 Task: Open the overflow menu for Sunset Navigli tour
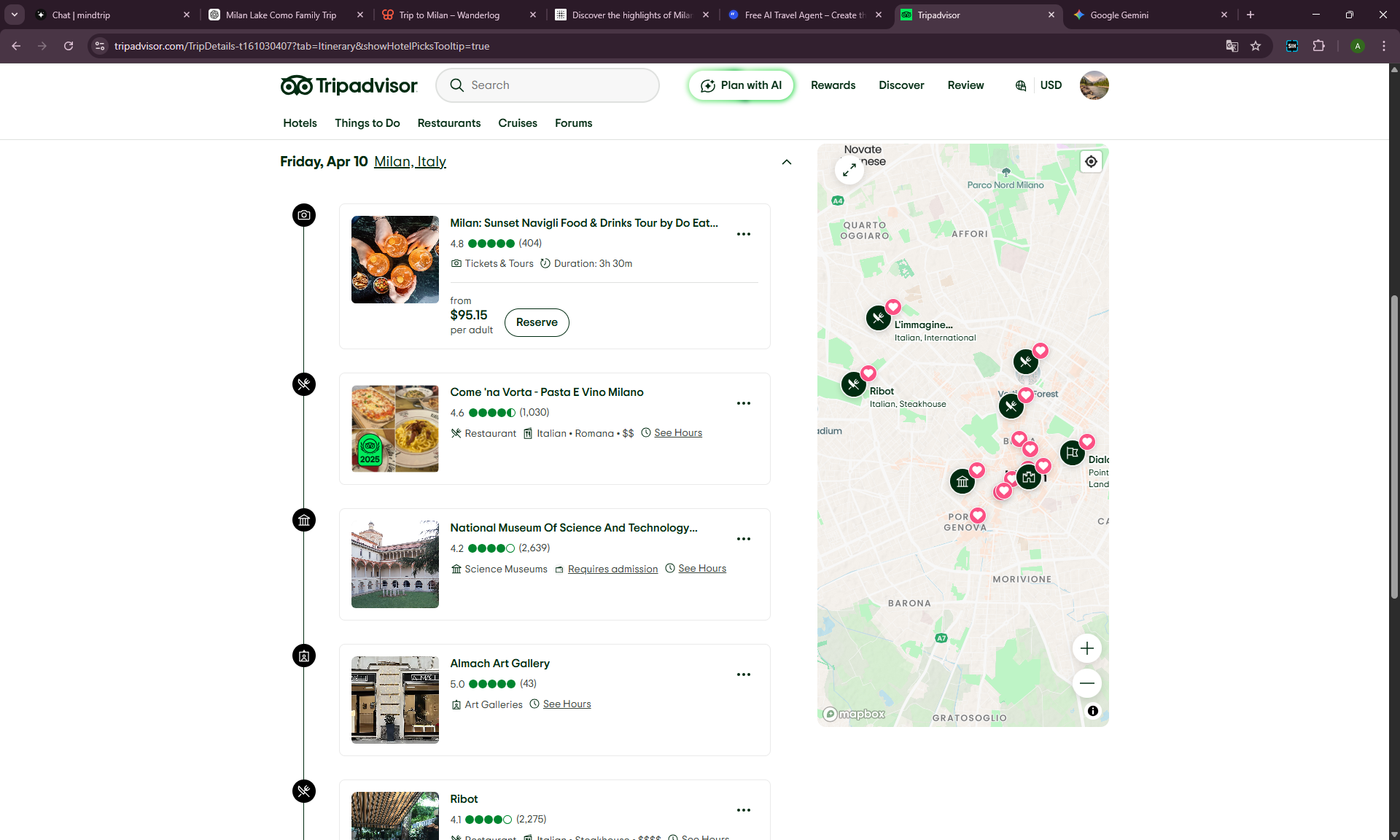pos(744,234)
